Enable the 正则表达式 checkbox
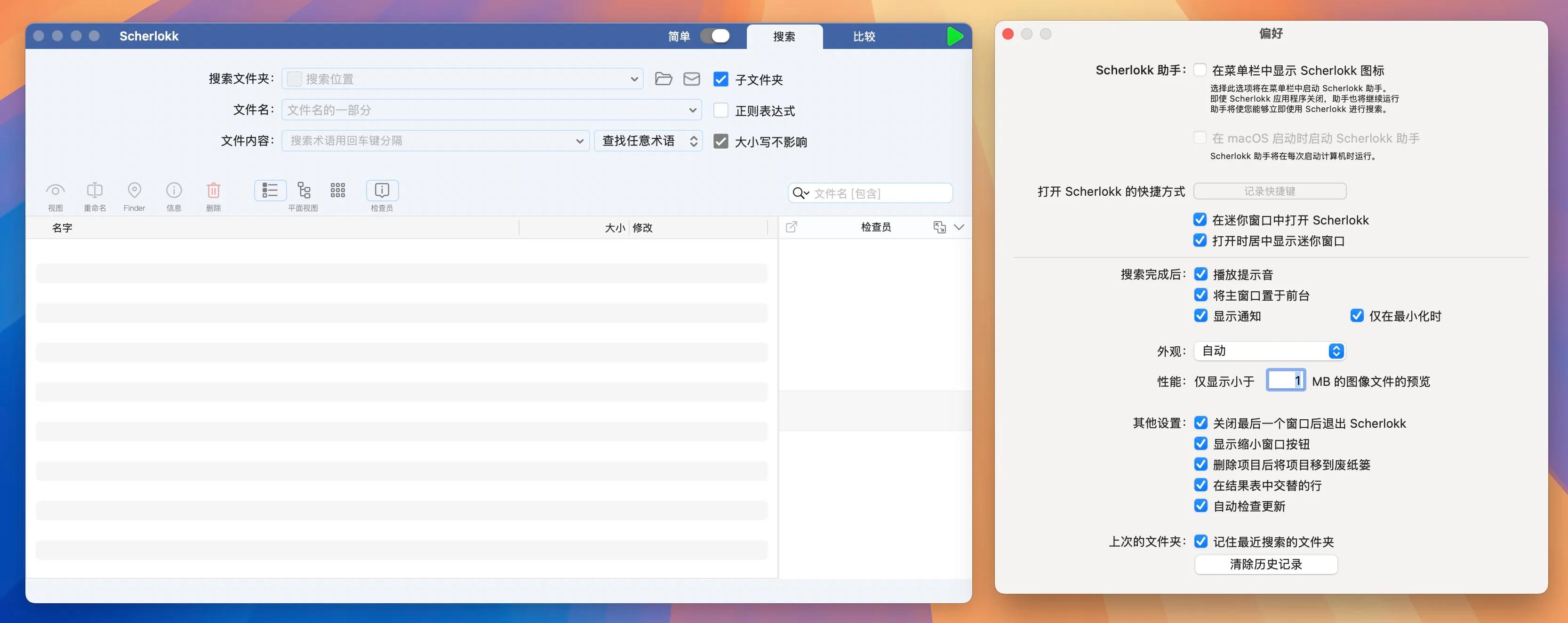The height and width of the screenshot is (623, 1568). tap(720, 110)
